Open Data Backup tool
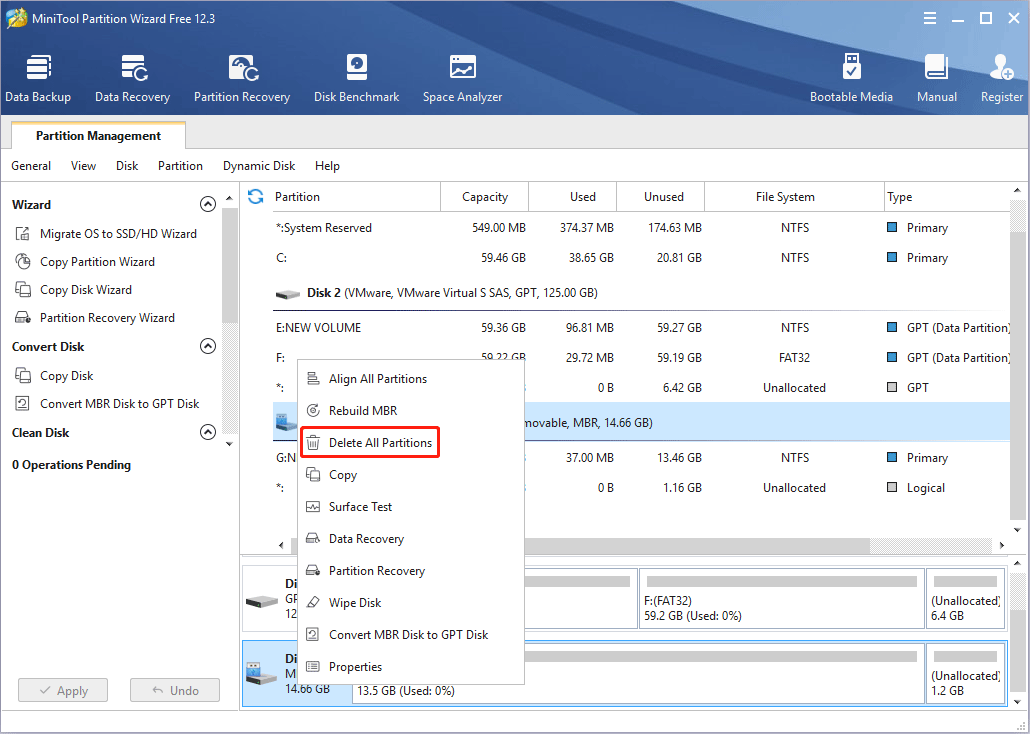 coord(37,78)
